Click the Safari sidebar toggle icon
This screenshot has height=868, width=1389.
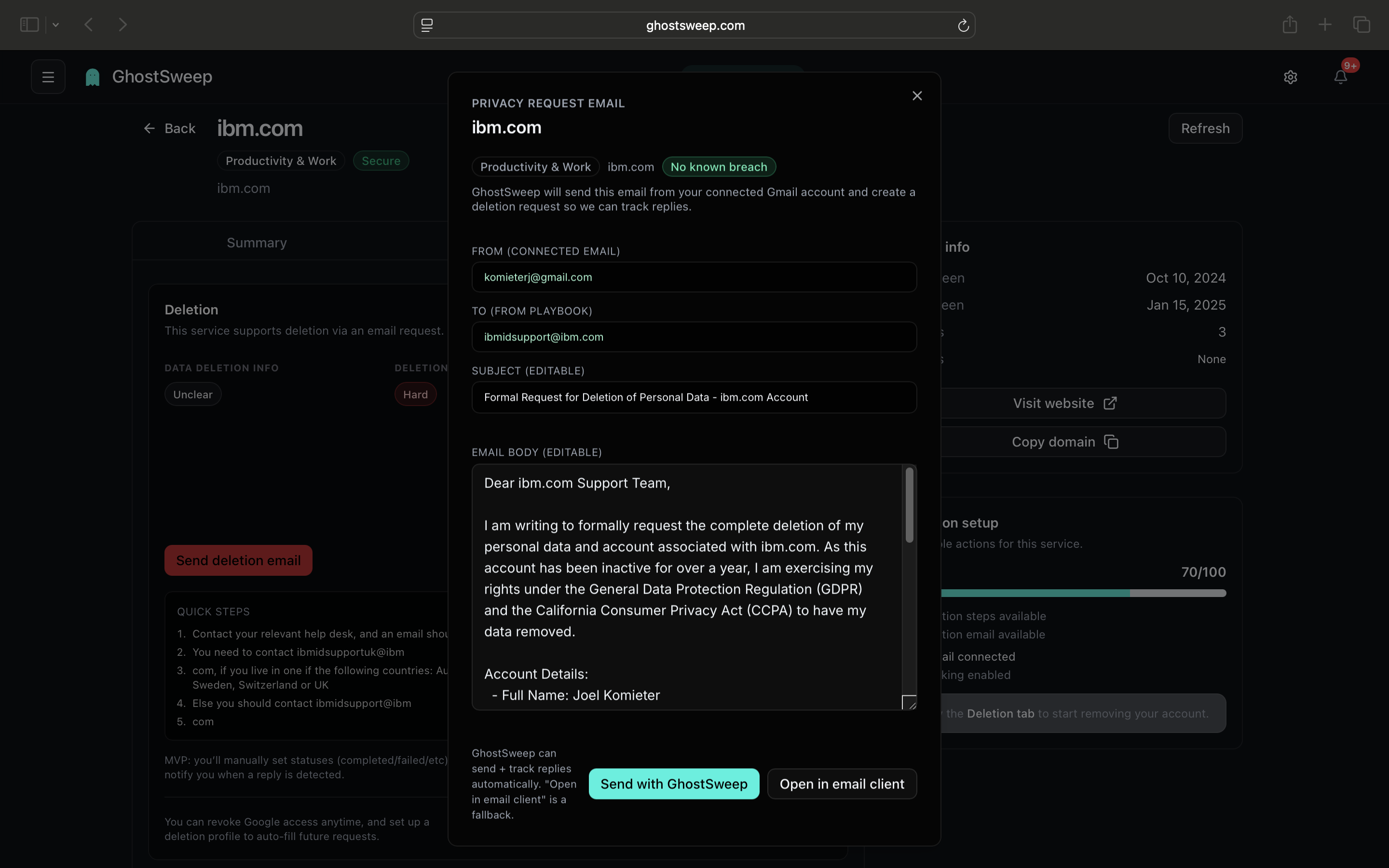pos(29,25)
